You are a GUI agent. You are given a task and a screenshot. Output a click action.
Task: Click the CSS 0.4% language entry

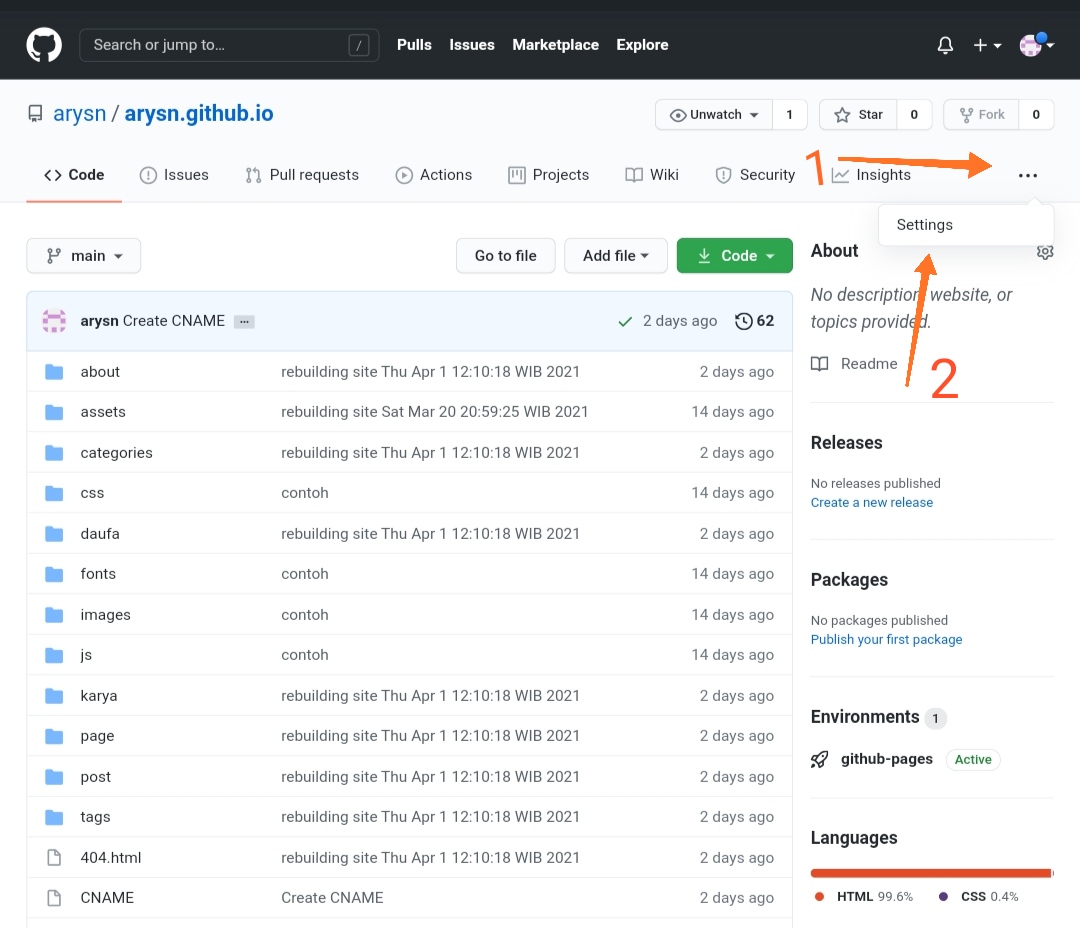(978, 897)
